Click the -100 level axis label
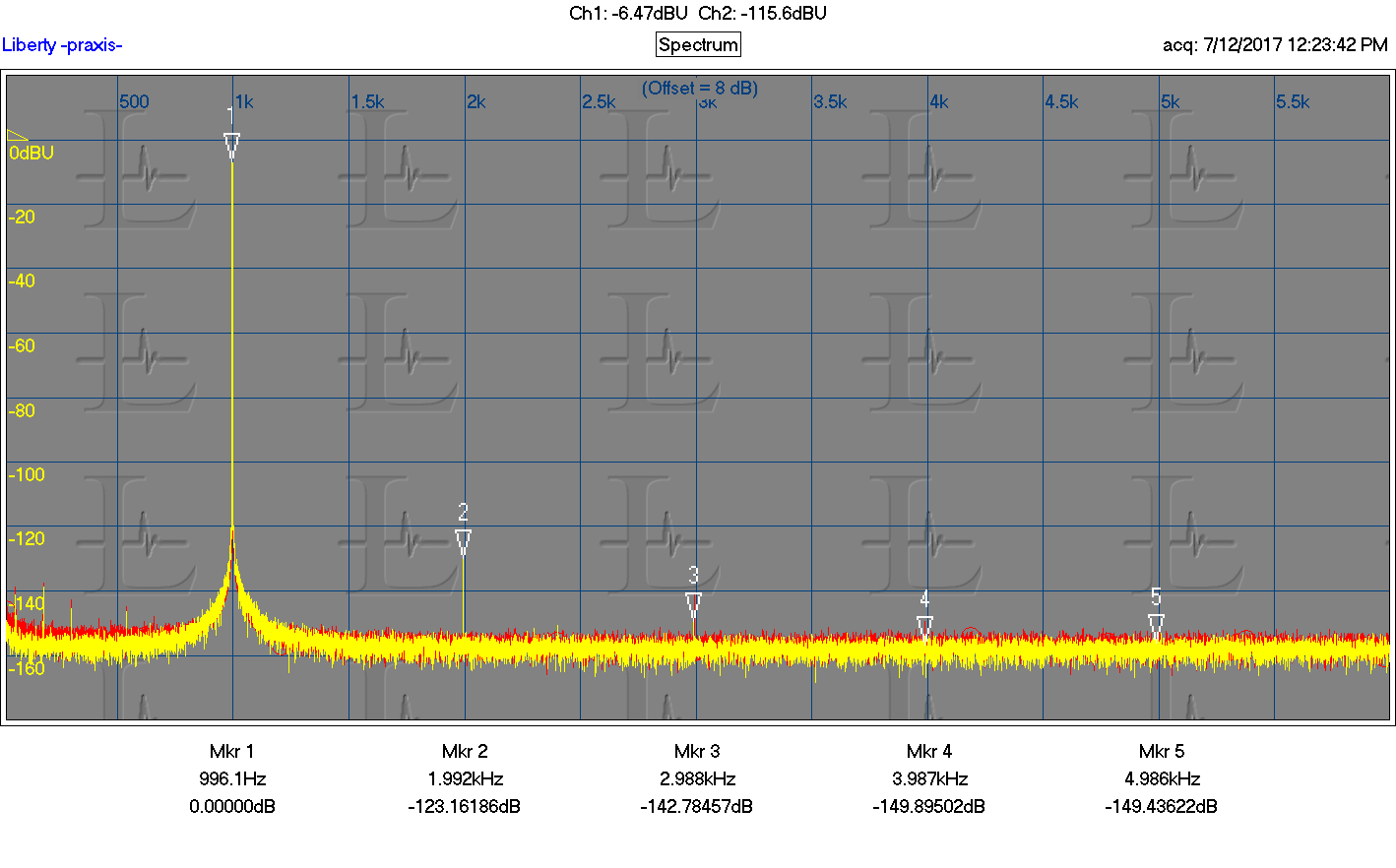This screenshot has width=1396, height=868. coord(27,474)
